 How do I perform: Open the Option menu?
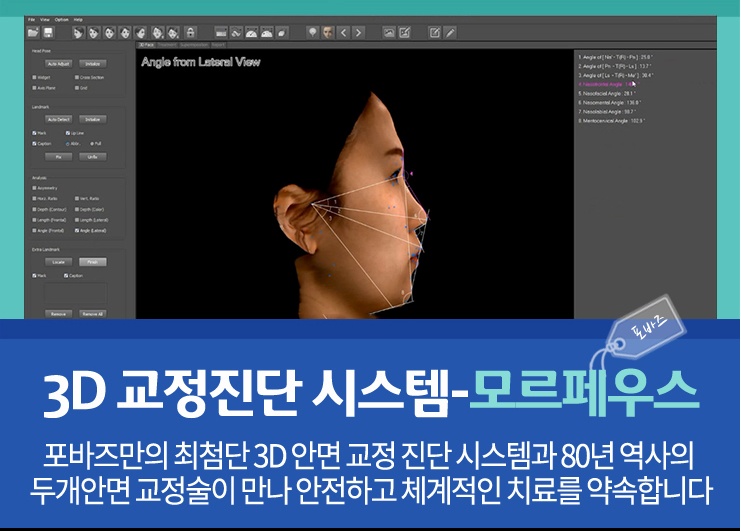click(x=61, y=20)
